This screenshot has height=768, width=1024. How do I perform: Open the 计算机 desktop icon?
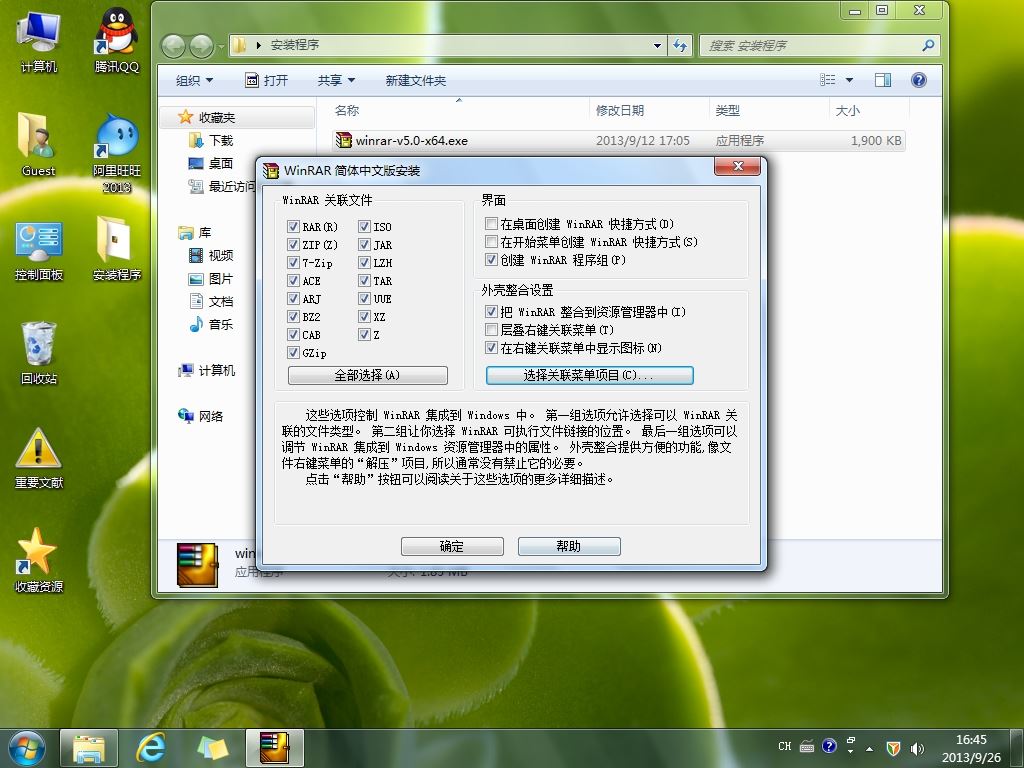coord(39,40)
